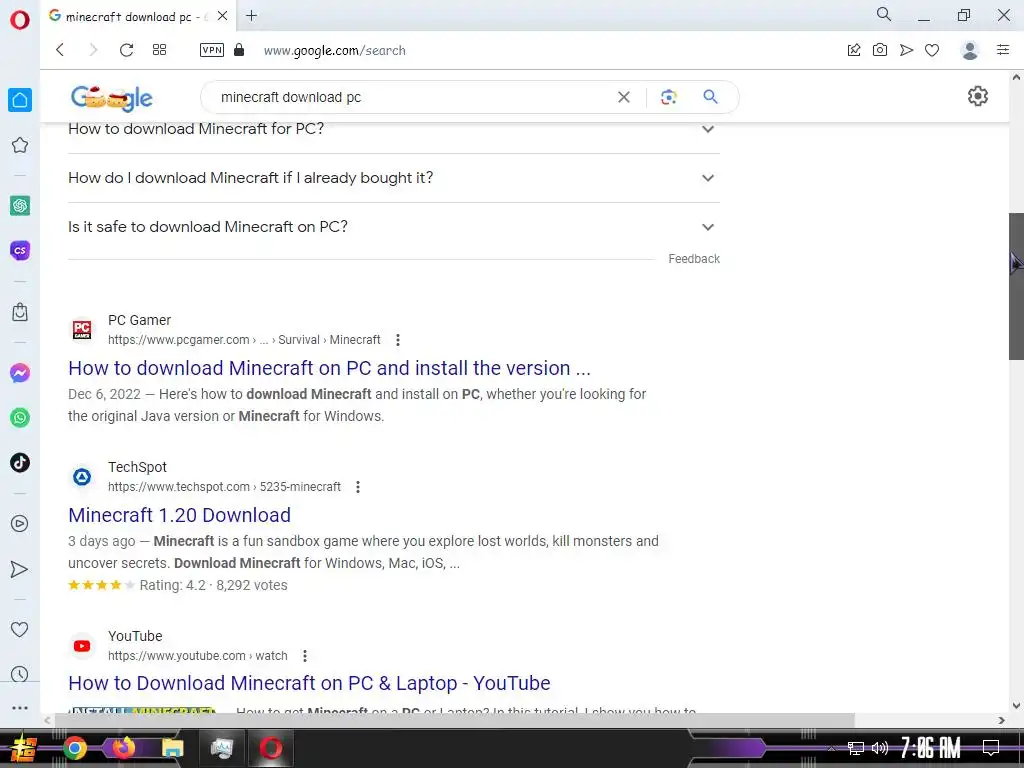
Task: Open TechSpot result three-dot menu
Action: 357,487
